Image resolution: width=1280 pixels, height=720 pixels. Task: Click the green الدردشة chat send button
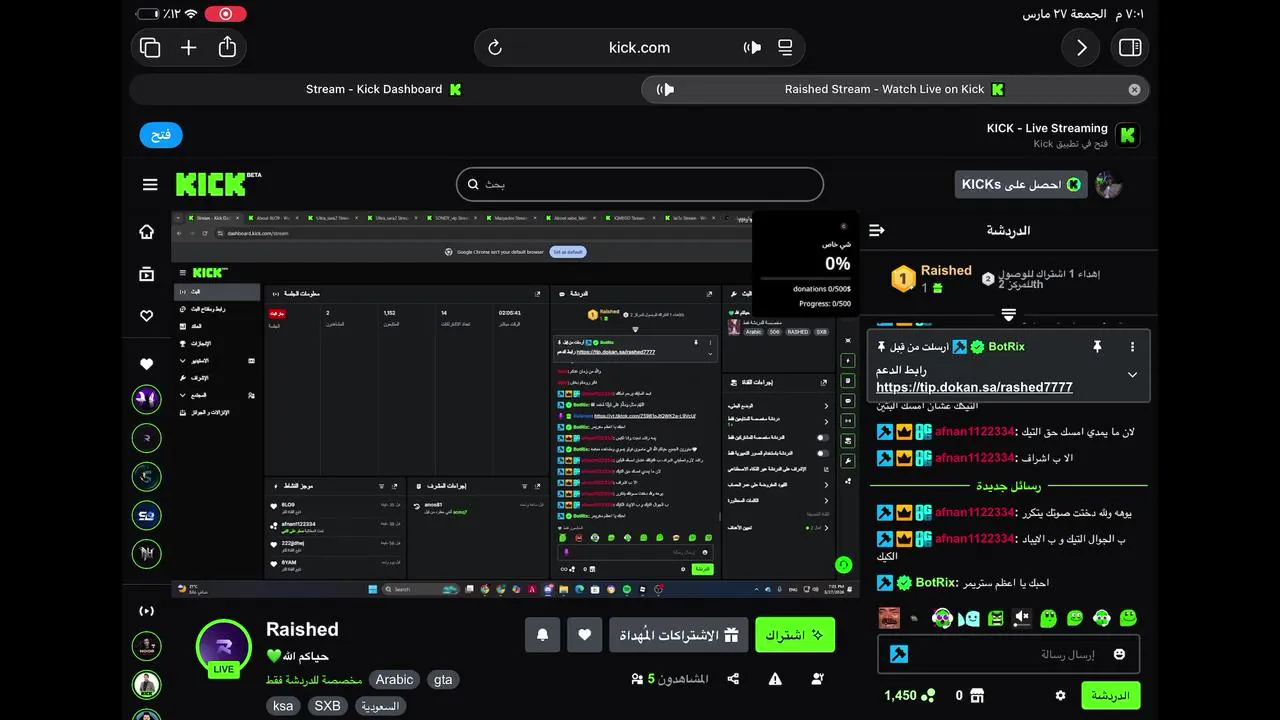pos(1110,695)
